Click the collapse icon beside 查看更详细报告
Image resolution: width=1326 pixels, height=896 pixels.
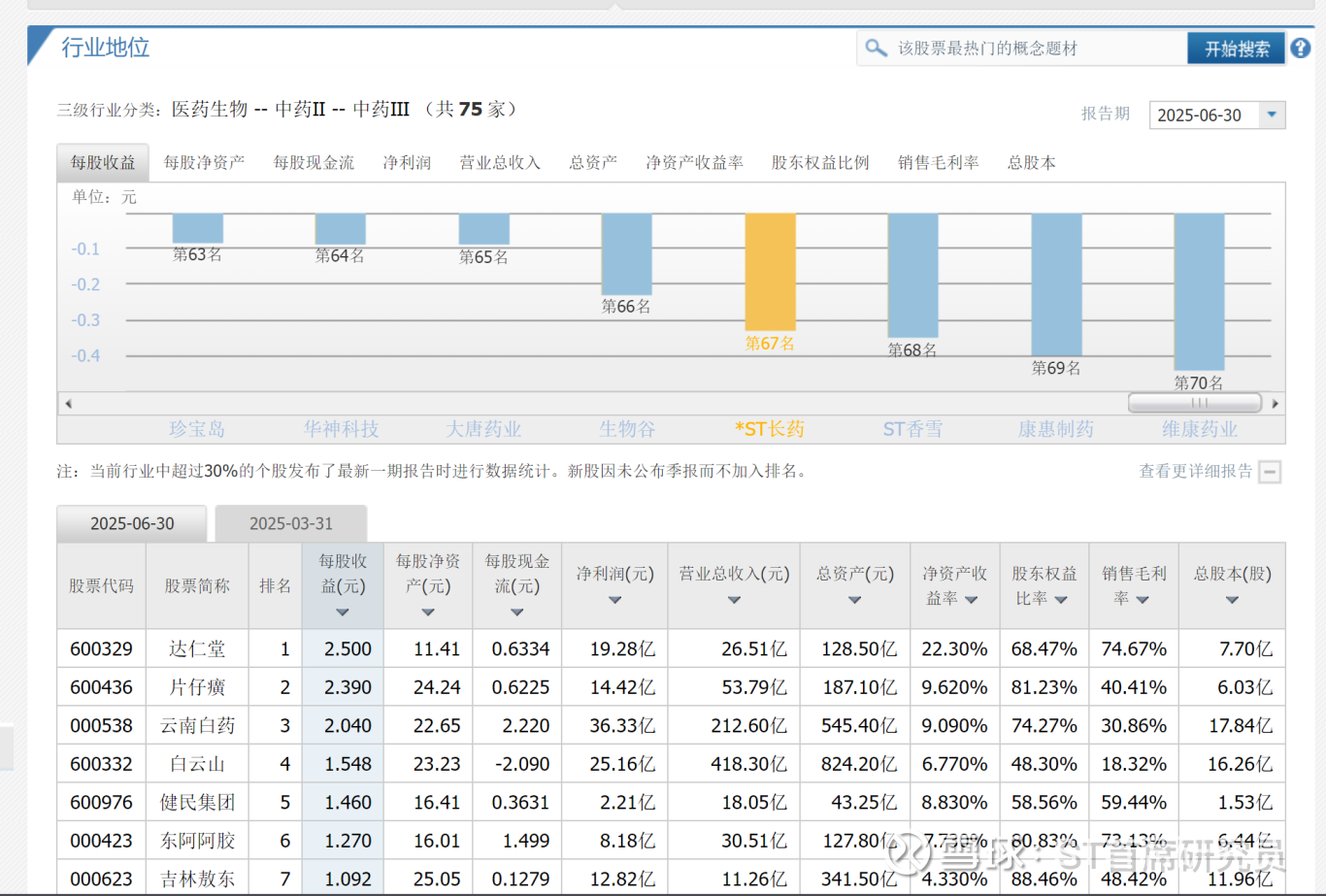(1270, 472)
